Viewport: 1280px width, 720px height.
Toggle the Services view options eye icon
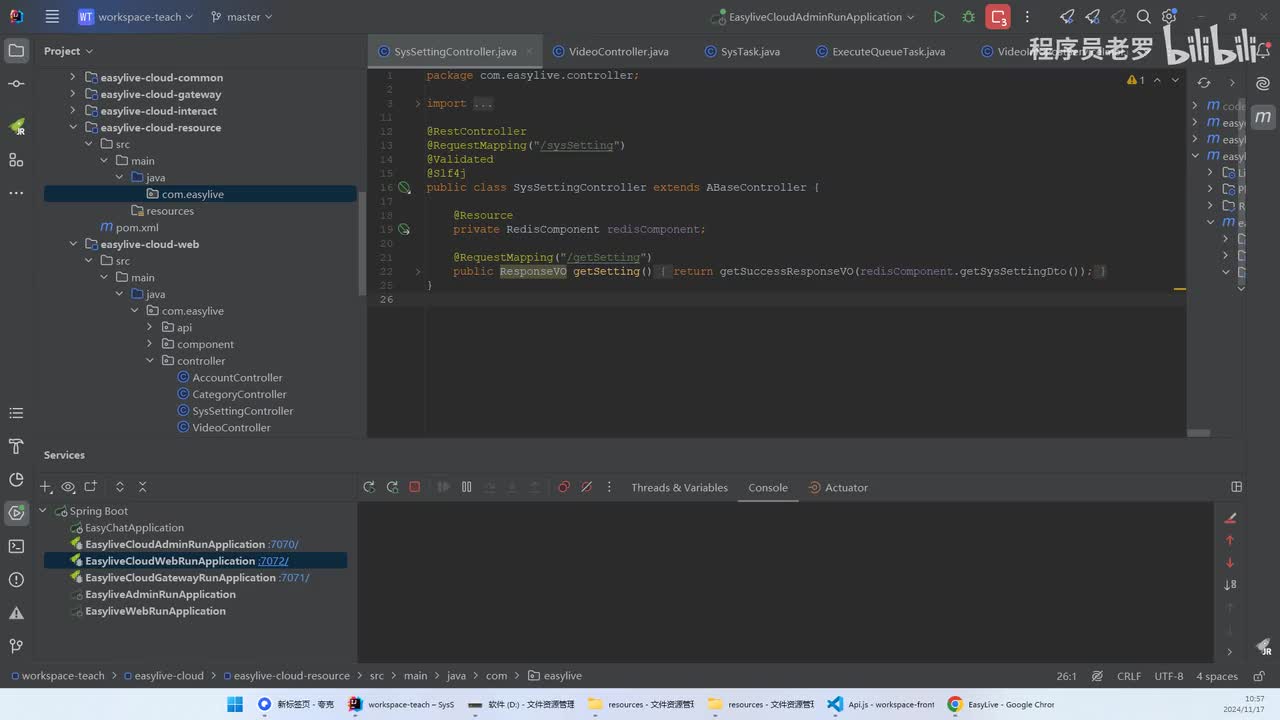[x=68, y=487]
